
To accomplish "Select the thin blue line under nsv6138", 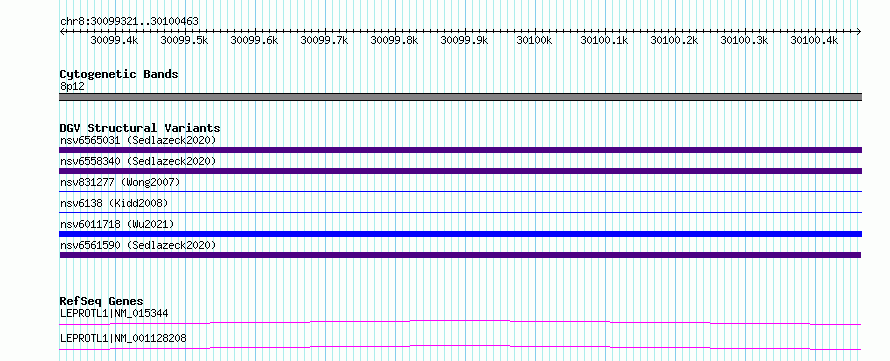I will [460, 212].
